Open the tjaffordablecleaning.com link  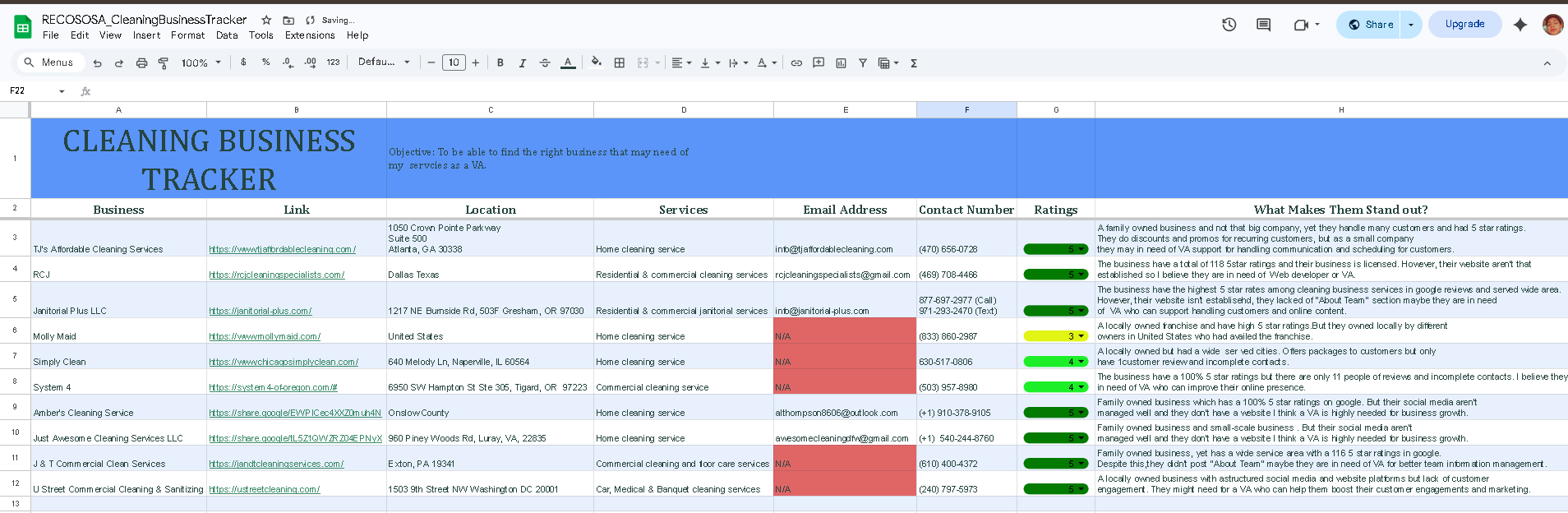pyautogui.click(x=282, y=249)
